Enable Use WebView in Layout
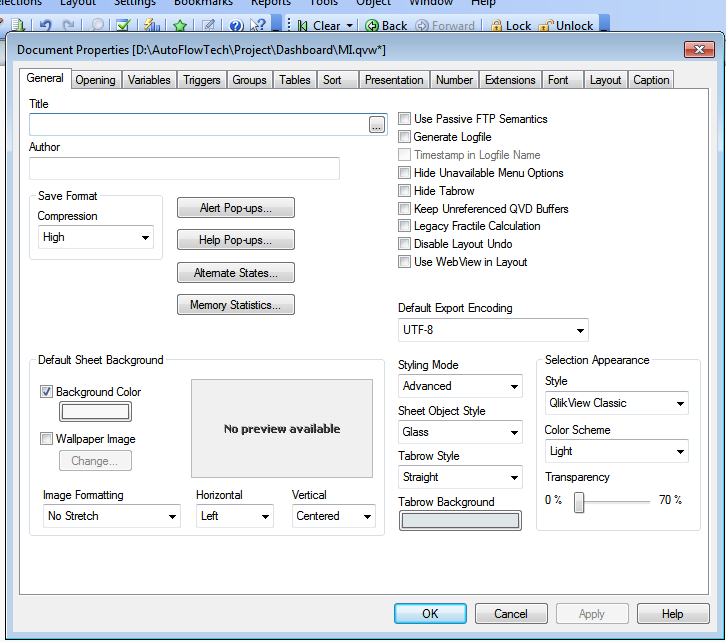Screen dimensions: 726x642 pyautogui.click(x=404, y=262)
